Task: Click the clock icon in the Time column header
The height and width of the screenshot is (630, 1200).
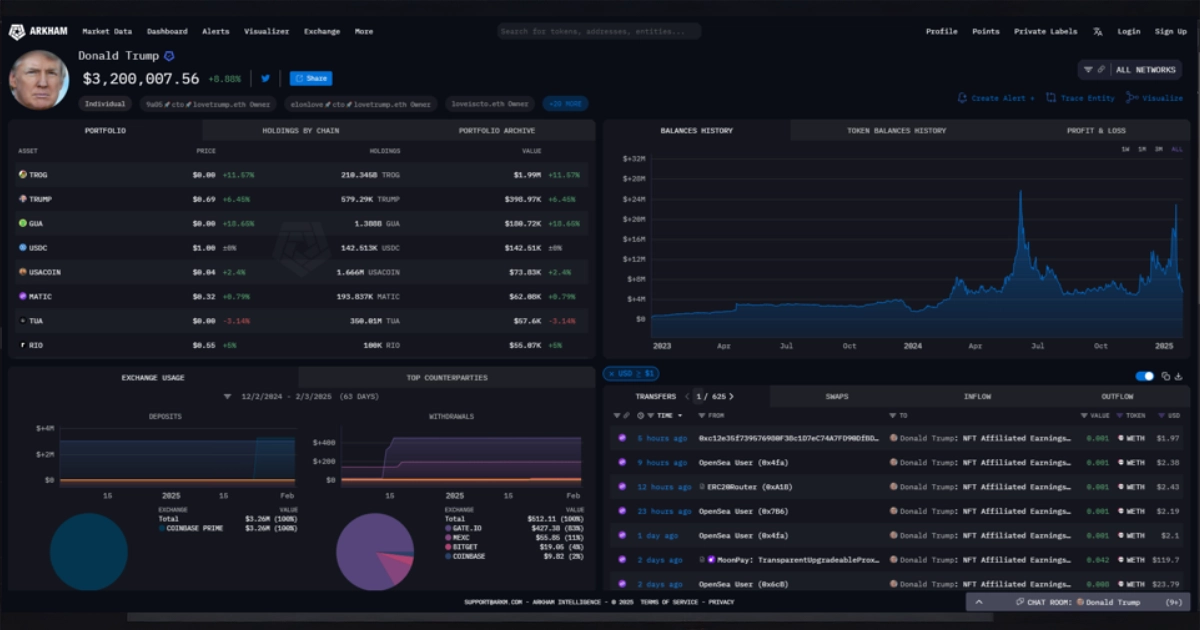Action: click(640, 415)
